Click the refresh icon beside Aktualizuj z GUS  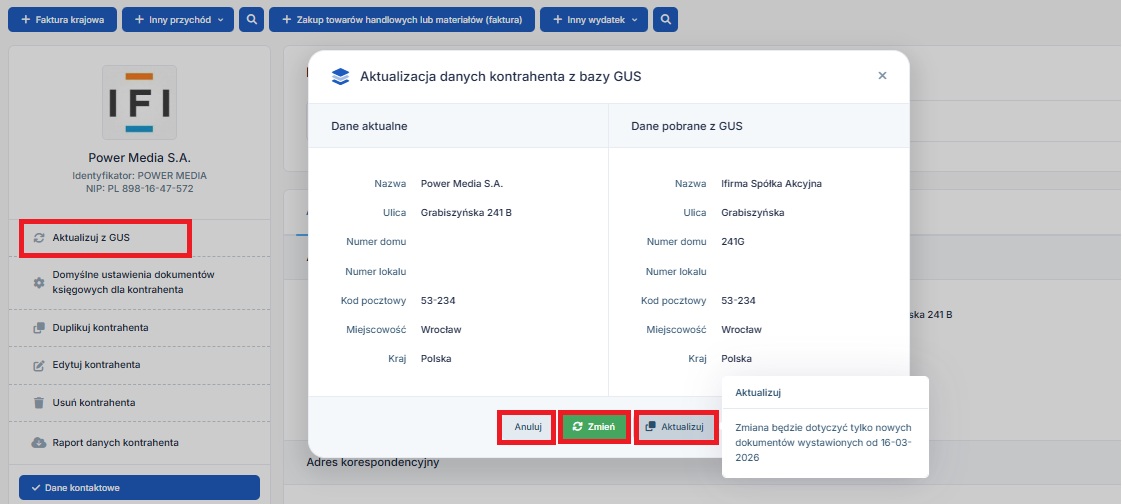click(x=39, y=238)
